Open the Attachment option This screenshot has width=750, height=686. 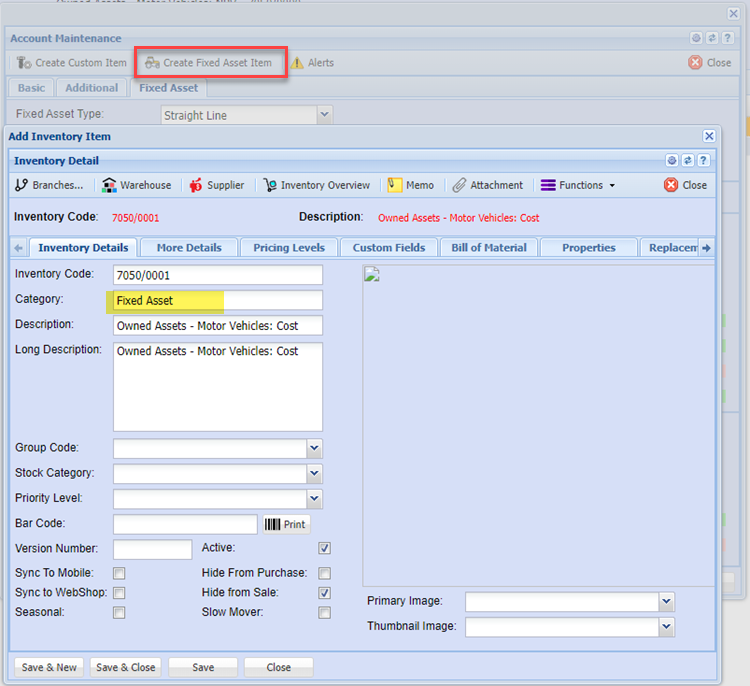click(x=487, y=185)
